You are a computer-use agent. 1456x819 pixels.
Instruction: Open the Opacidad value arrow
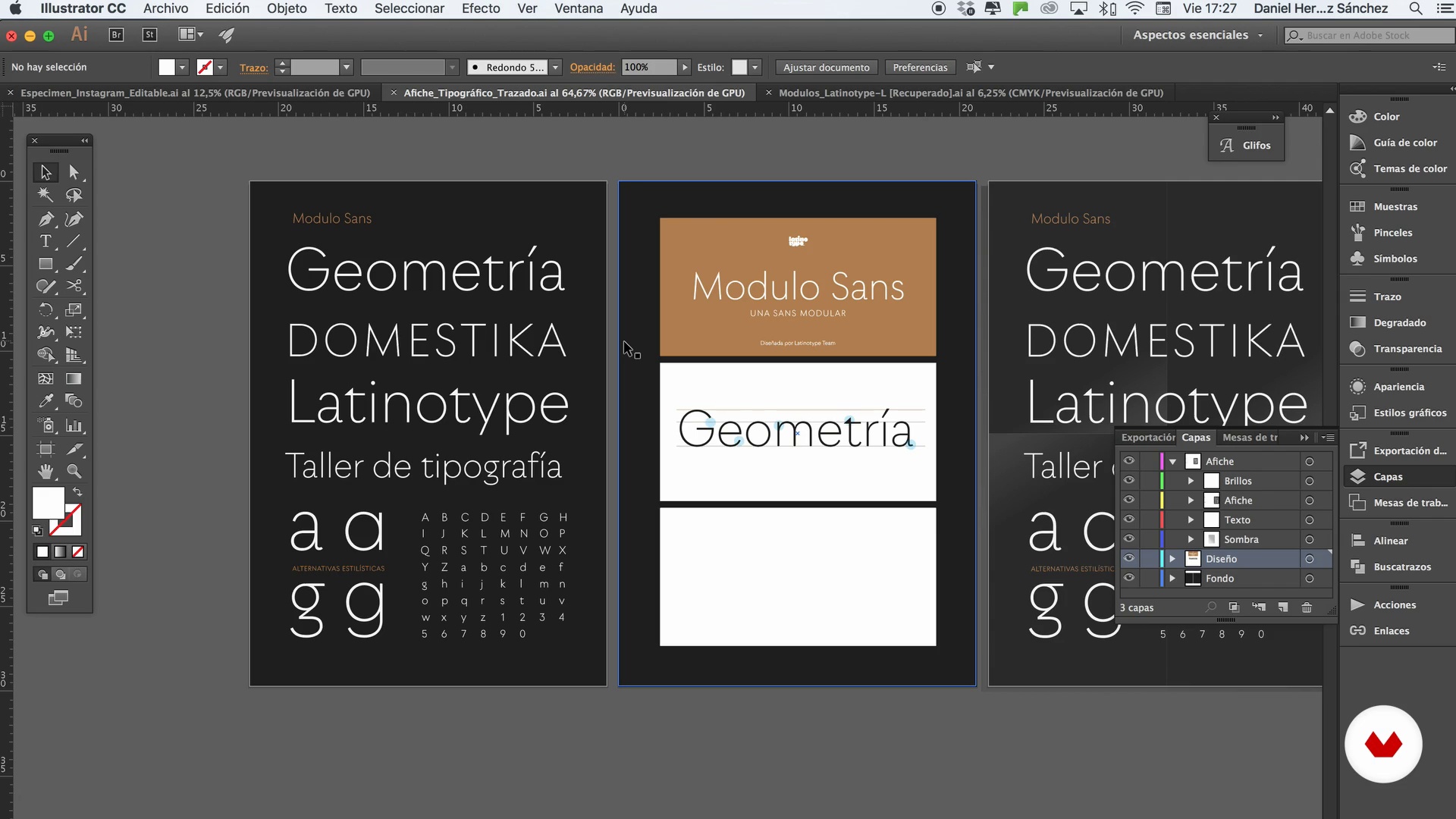(x=685, y=67)
